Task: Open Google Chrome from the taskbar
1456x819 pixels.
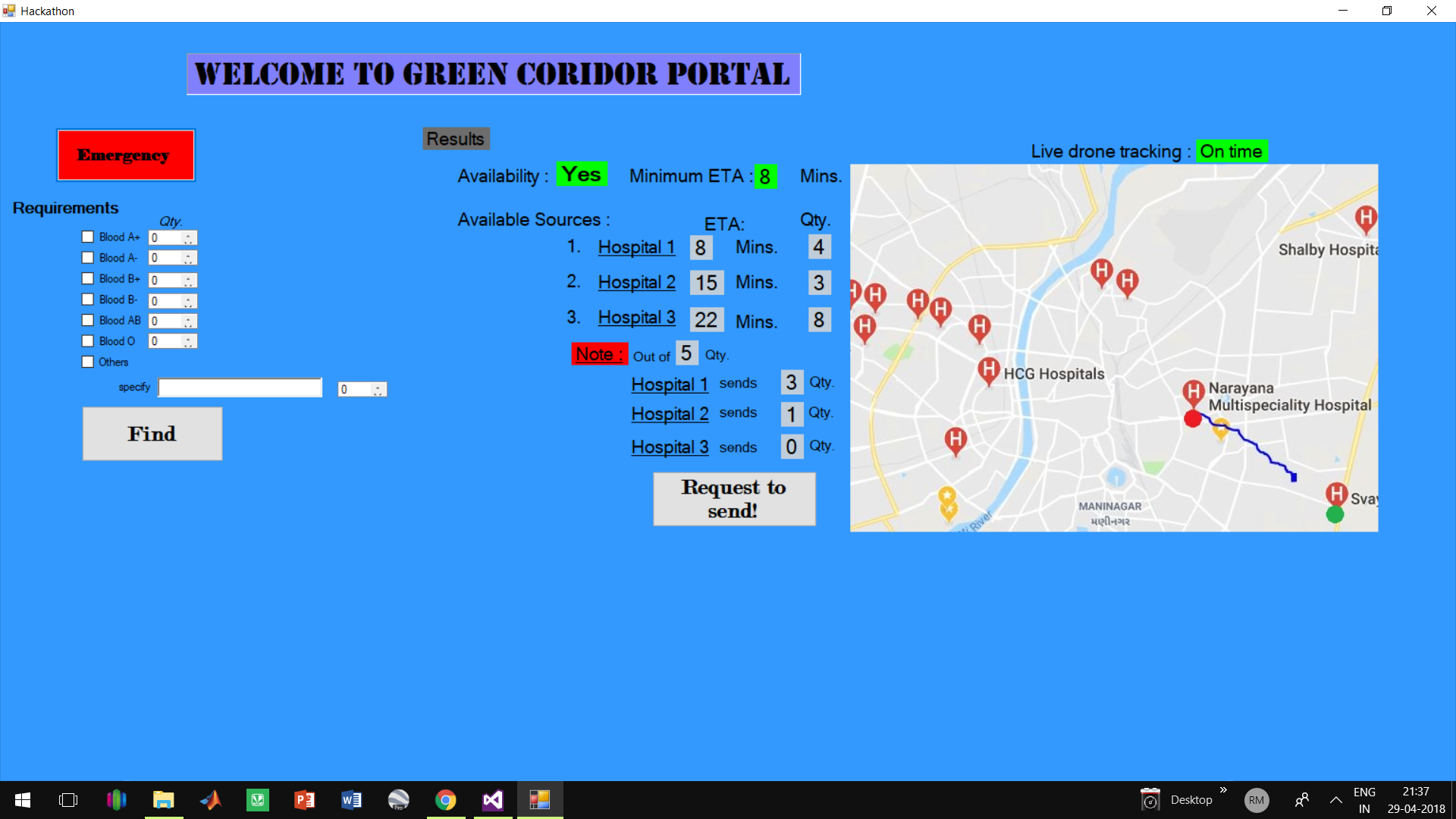Action: [x=446, y=800]
